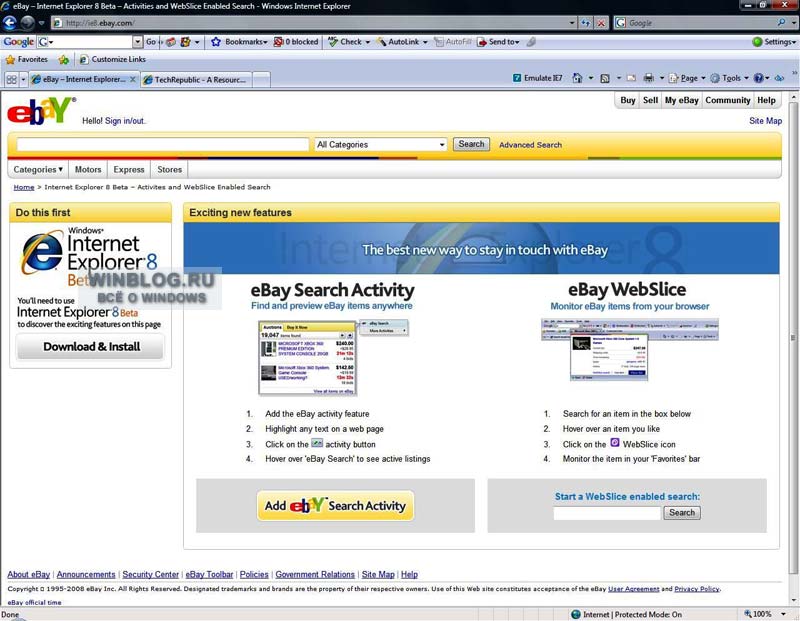The width and height of the screenshot is (800, 621).
Task: Expand the Google toolbar search history dropdown
Action: [x=137, y=42]
